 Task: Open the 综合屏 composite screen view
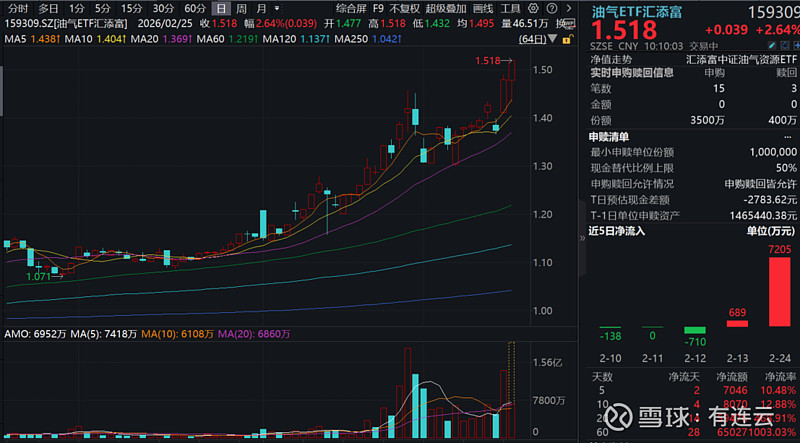pos(351,8)
